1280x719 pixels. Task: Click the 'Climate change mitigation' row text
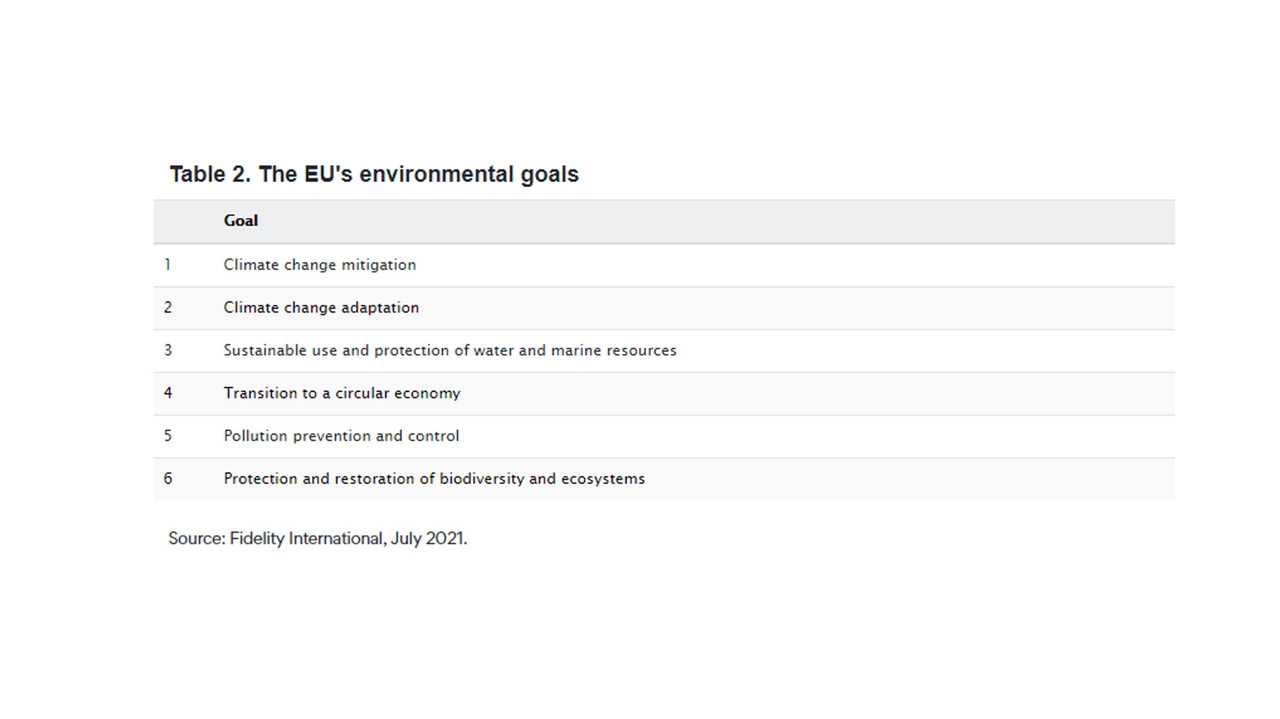[x=320, y=265]
